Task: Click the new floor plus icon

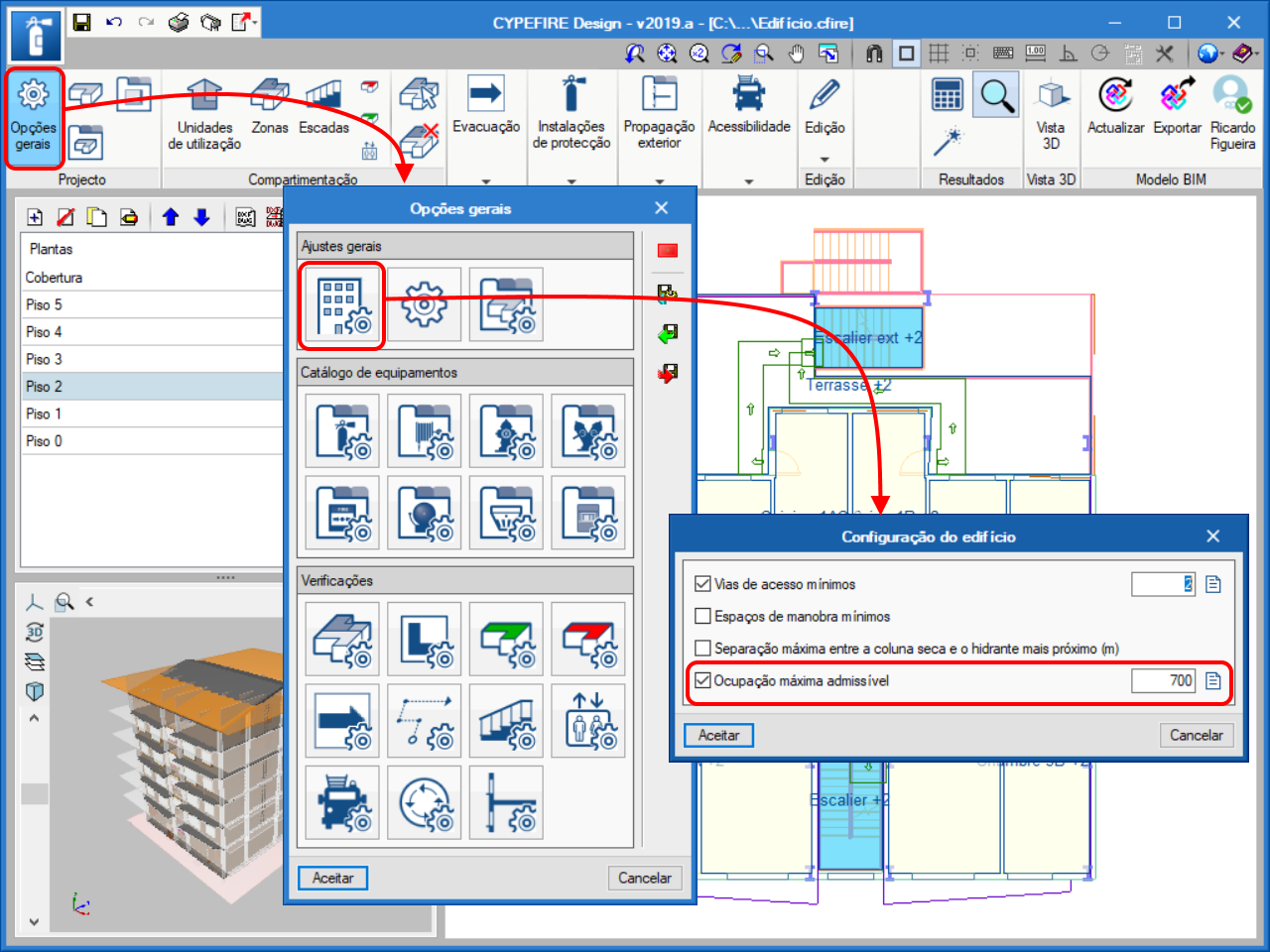Action: coord(35,217)
